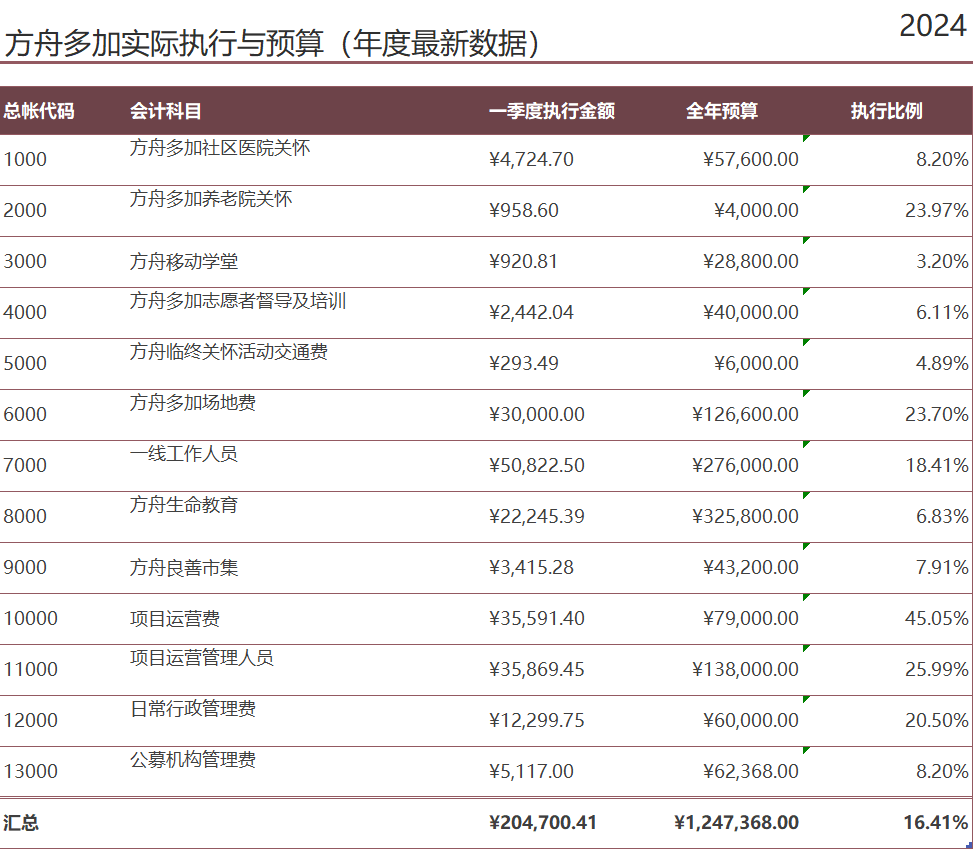Viewport: 975px width, 850px height.
Task: Select ratio cell 6.83%
Action: (x=942, y=516)
